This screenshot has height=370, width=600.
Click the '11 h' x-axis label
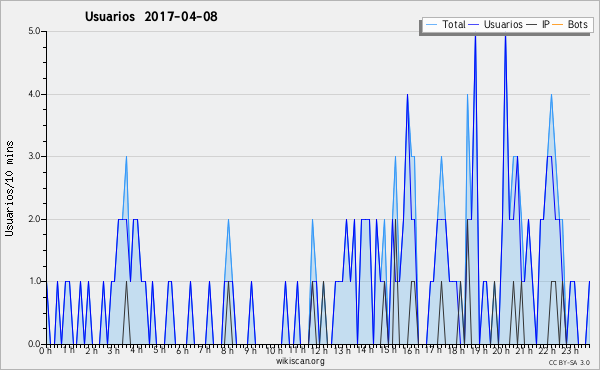coord(297,350)
